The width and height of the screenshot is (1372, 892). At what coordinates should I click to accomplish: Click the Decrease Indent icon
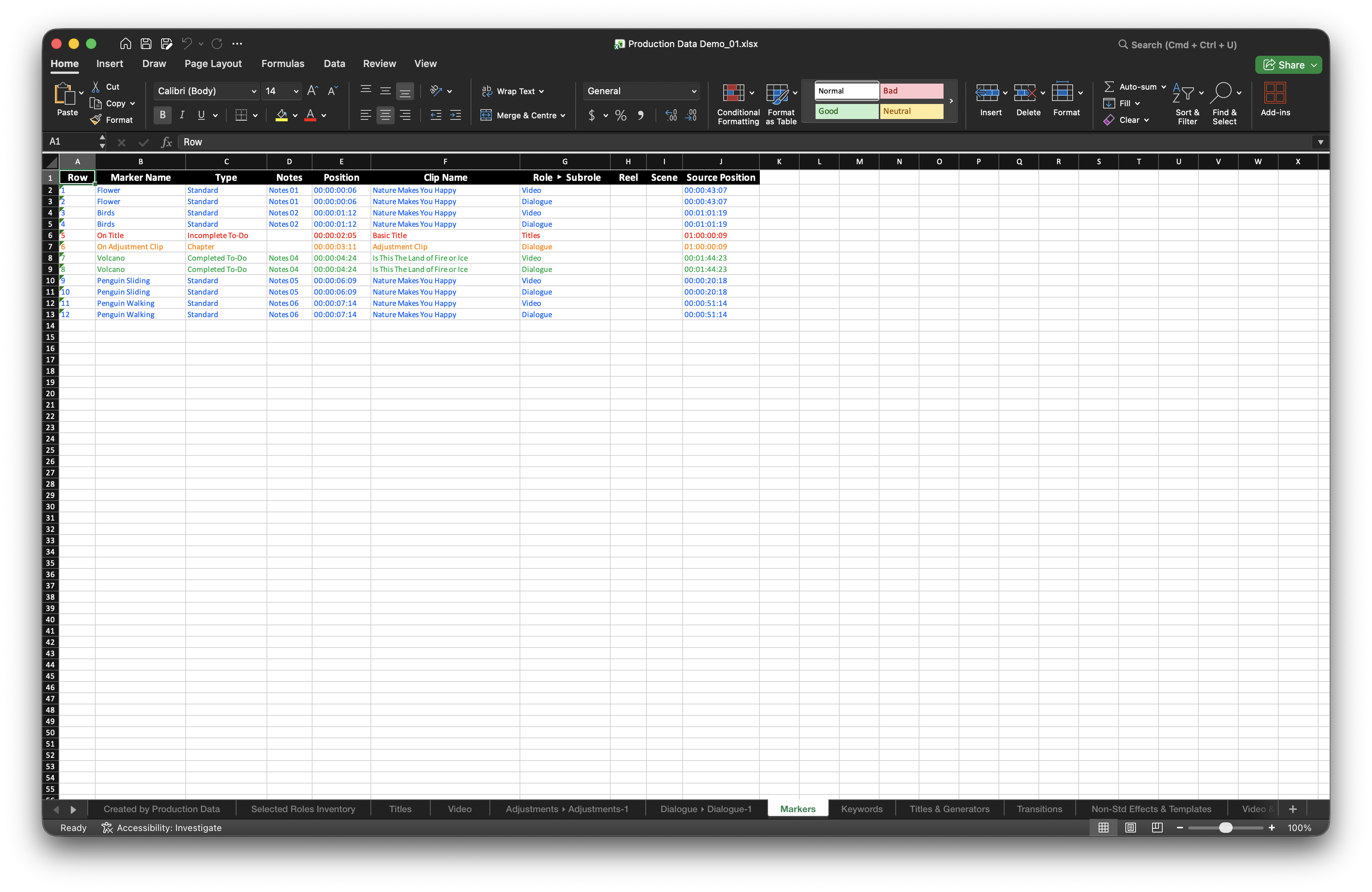click(x=436, y=115)
